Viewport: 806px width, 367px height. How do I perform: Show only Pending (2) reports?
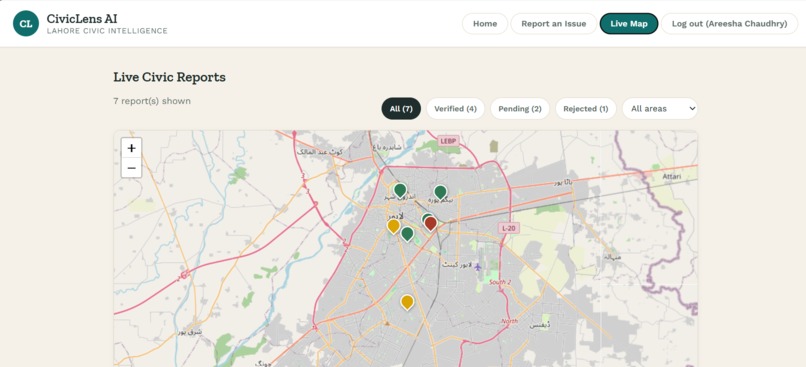[x=520, y=108]
